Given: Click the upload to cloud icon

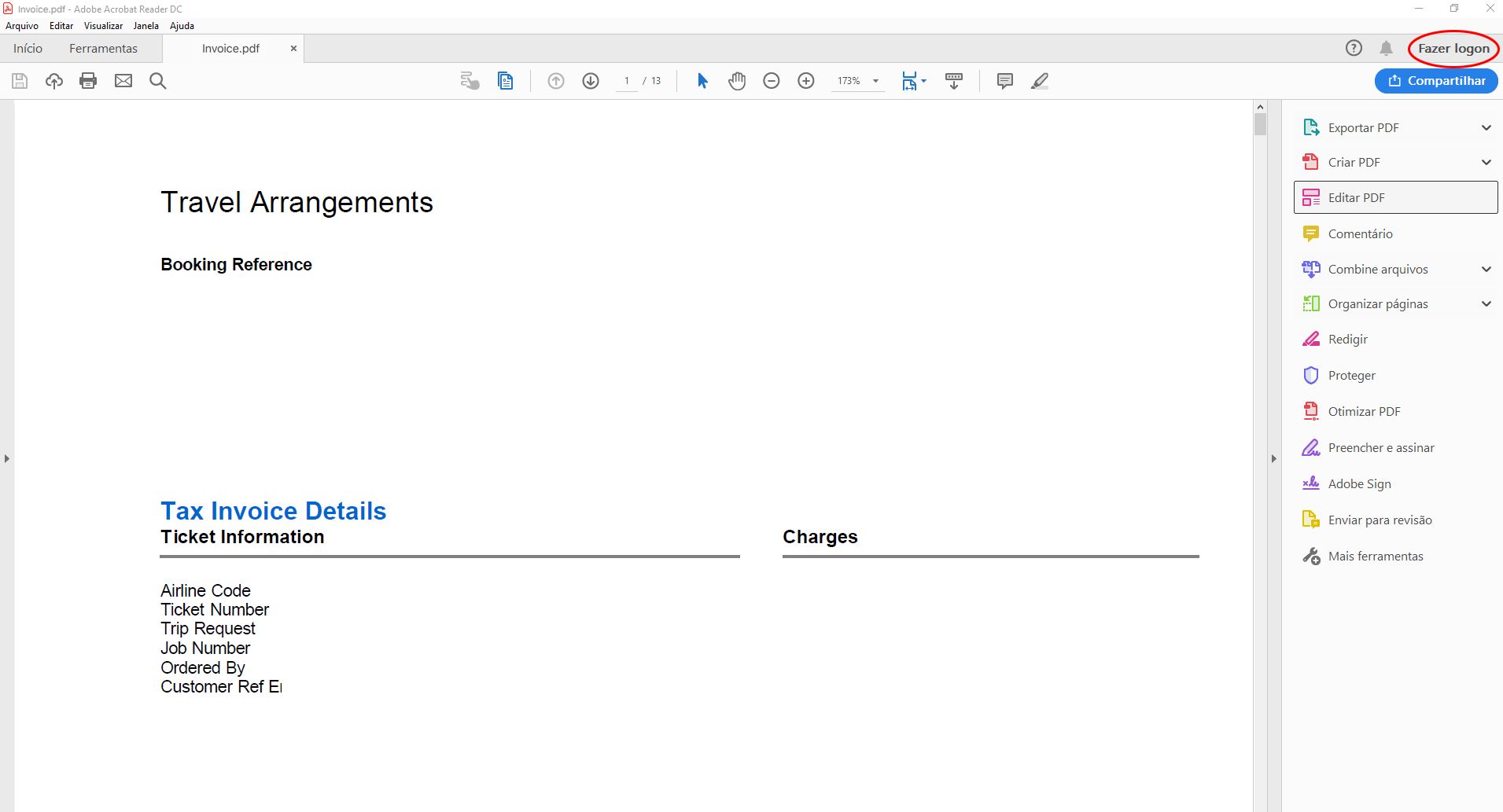Looking at the screenshot, I should 54,81.
